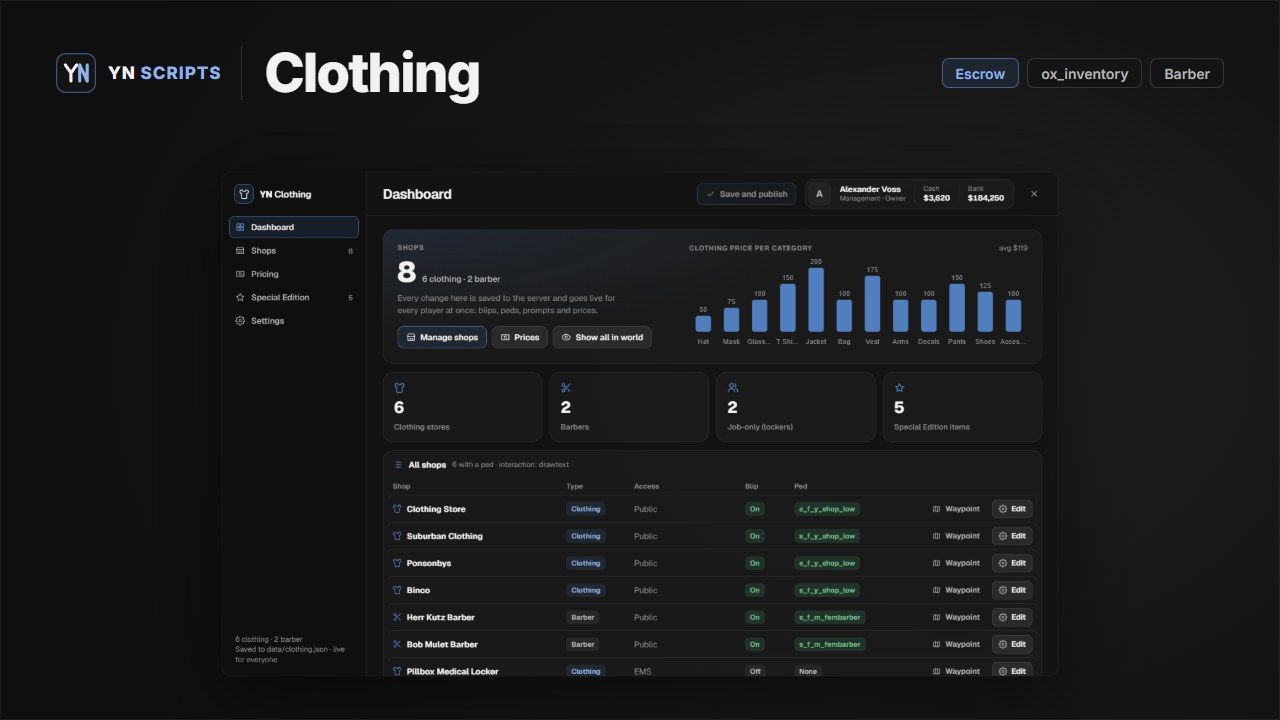1280x720 pixels.
Task: Click Alexander Voss's avatar letter A
Action: pyautogui.click(x=820, y=194)
